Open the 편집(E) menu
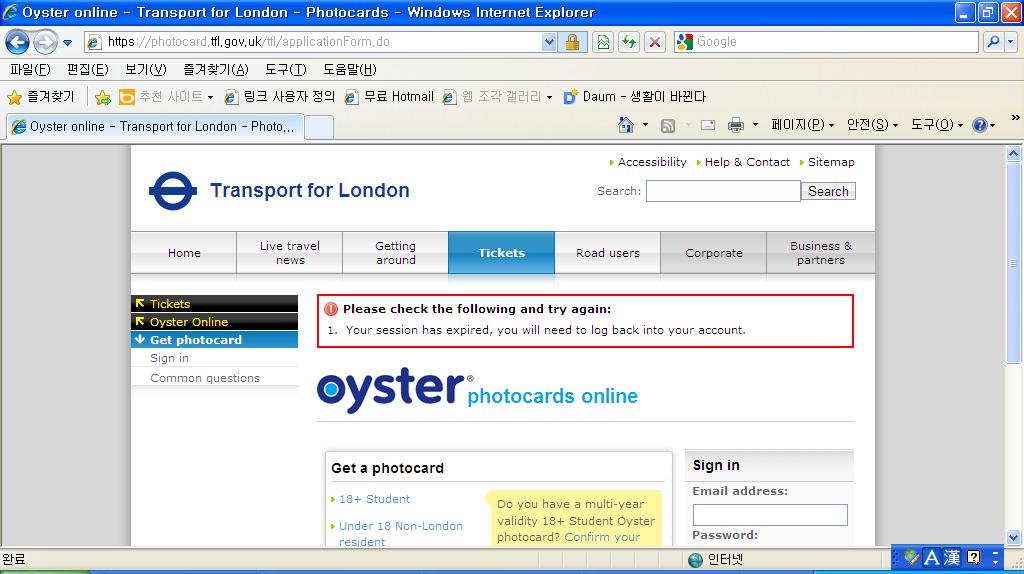Viewport: 1024px width, 574px height. click(88, 69)
